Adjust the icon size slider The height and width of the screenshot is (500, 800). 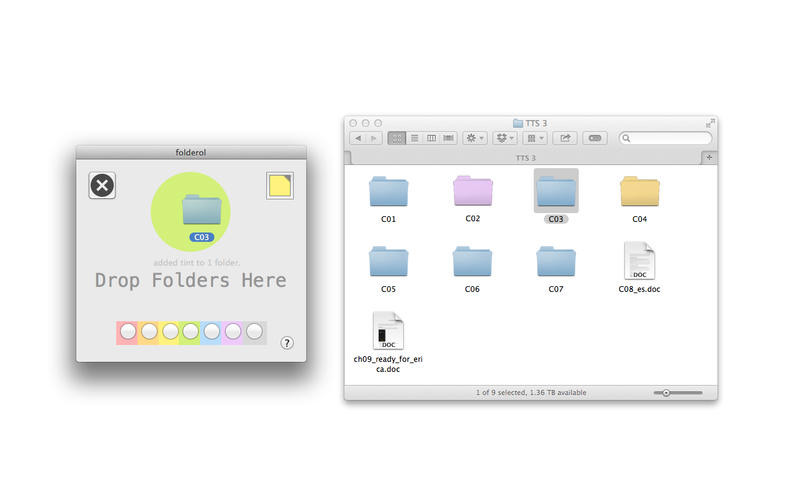coord(667,393)
